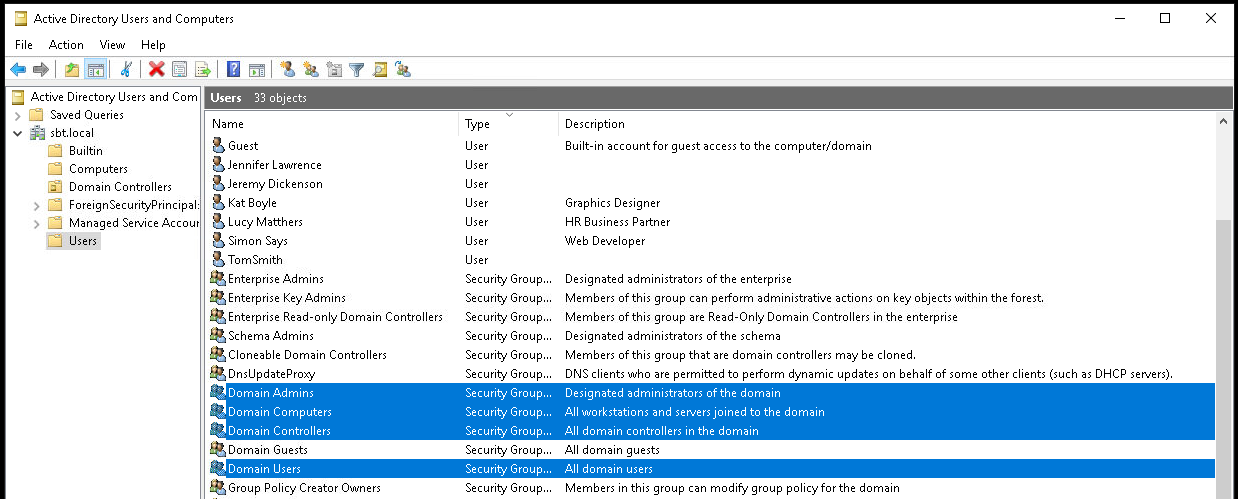
Task: Create a new organizational unit icon
Action: pos(334,69)
